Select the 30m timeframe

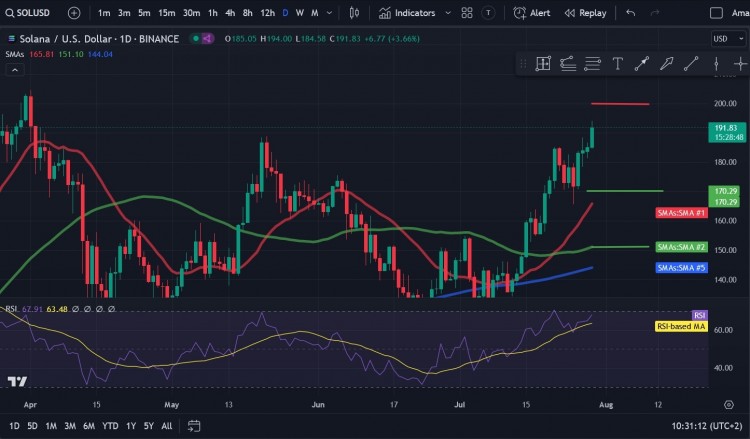tap(191, 13)
